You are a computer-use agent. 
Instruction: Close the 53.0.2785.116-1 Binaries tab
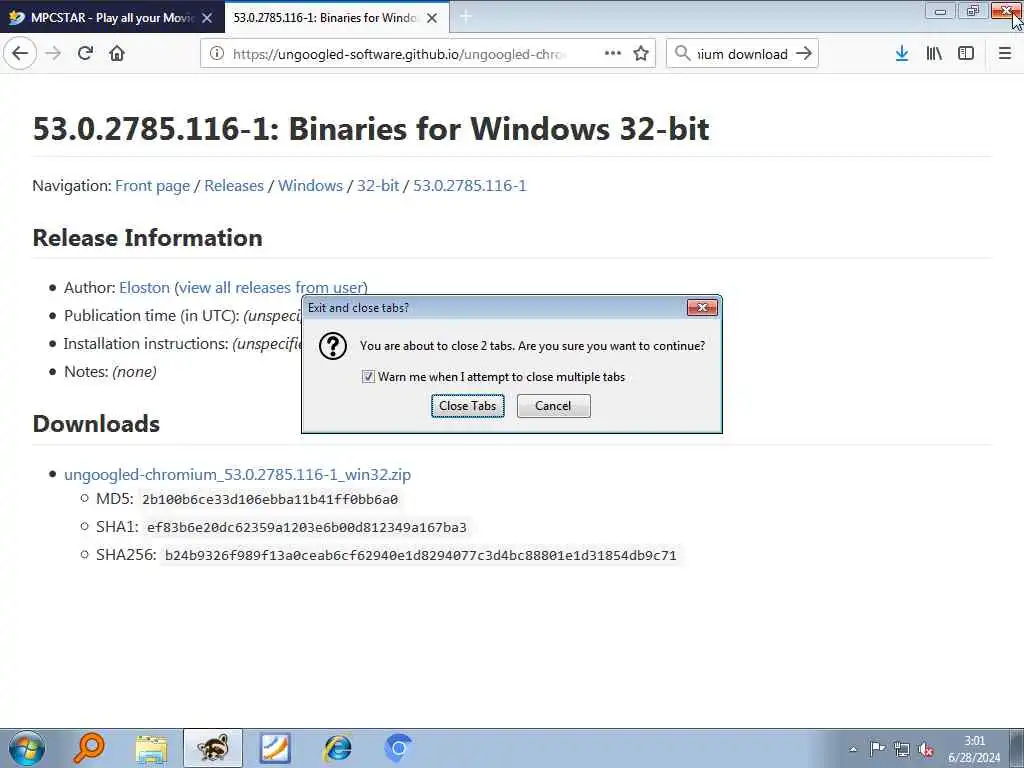[x=432, y=18]
